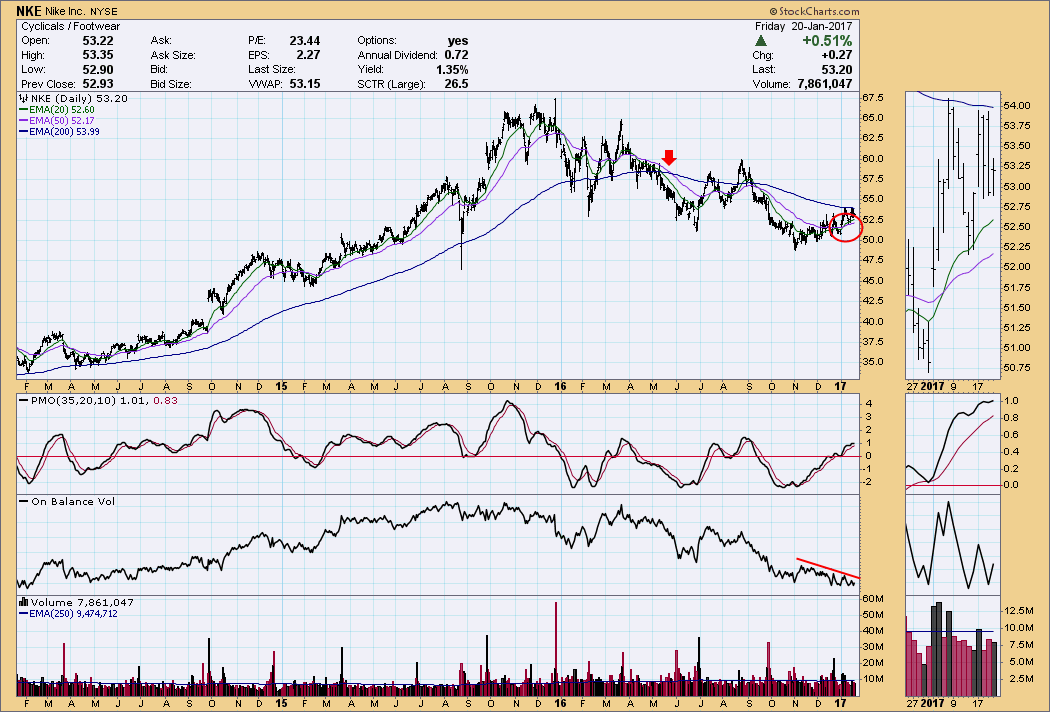Click the 'Last:' label in the header
The image size is (1050, 712).
(763, 69)
